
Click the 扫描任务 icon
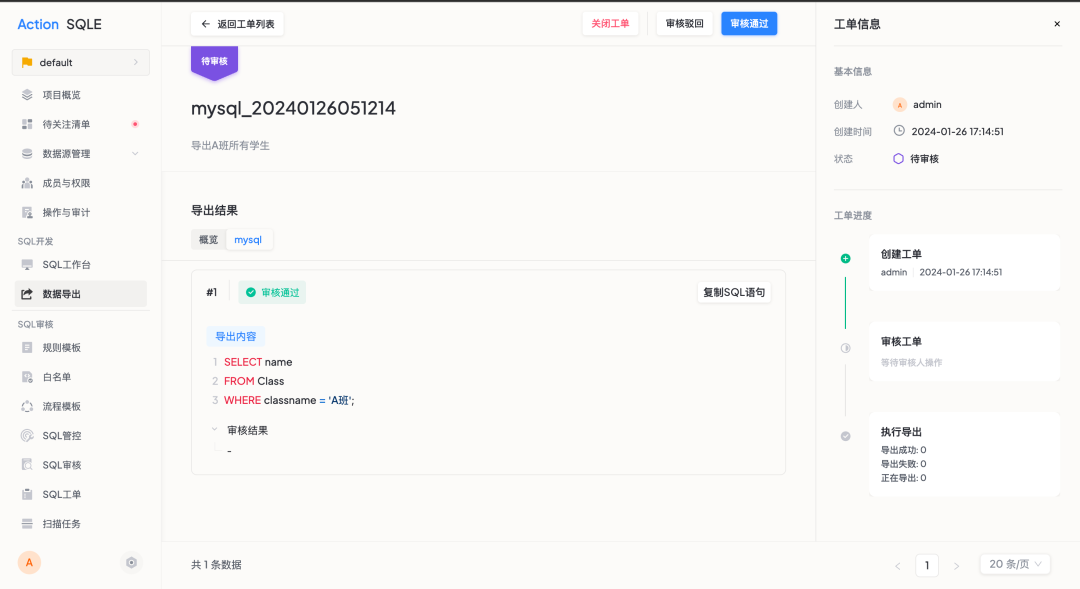click(27, 524)
